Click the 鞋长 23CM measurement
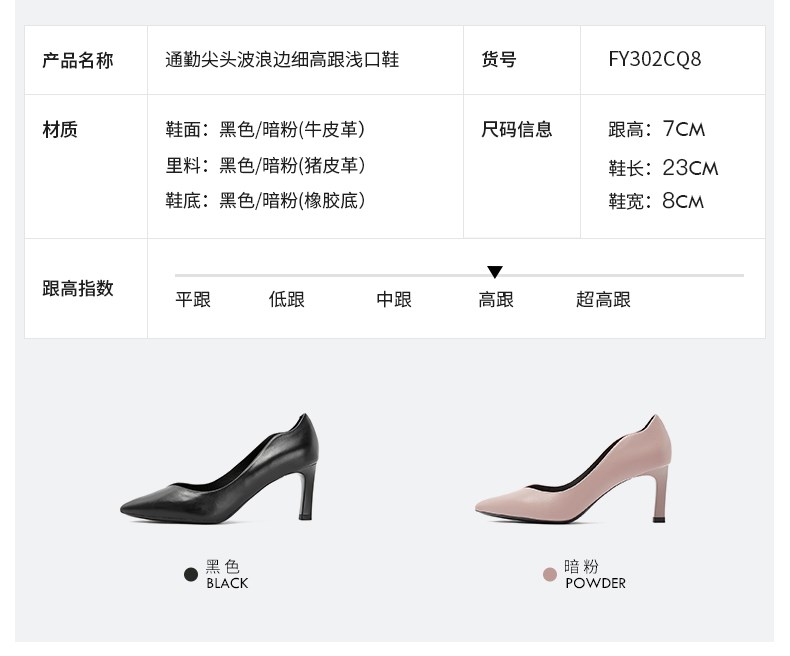This screenshot has height=656, width=790. click(x=663, y=167)
